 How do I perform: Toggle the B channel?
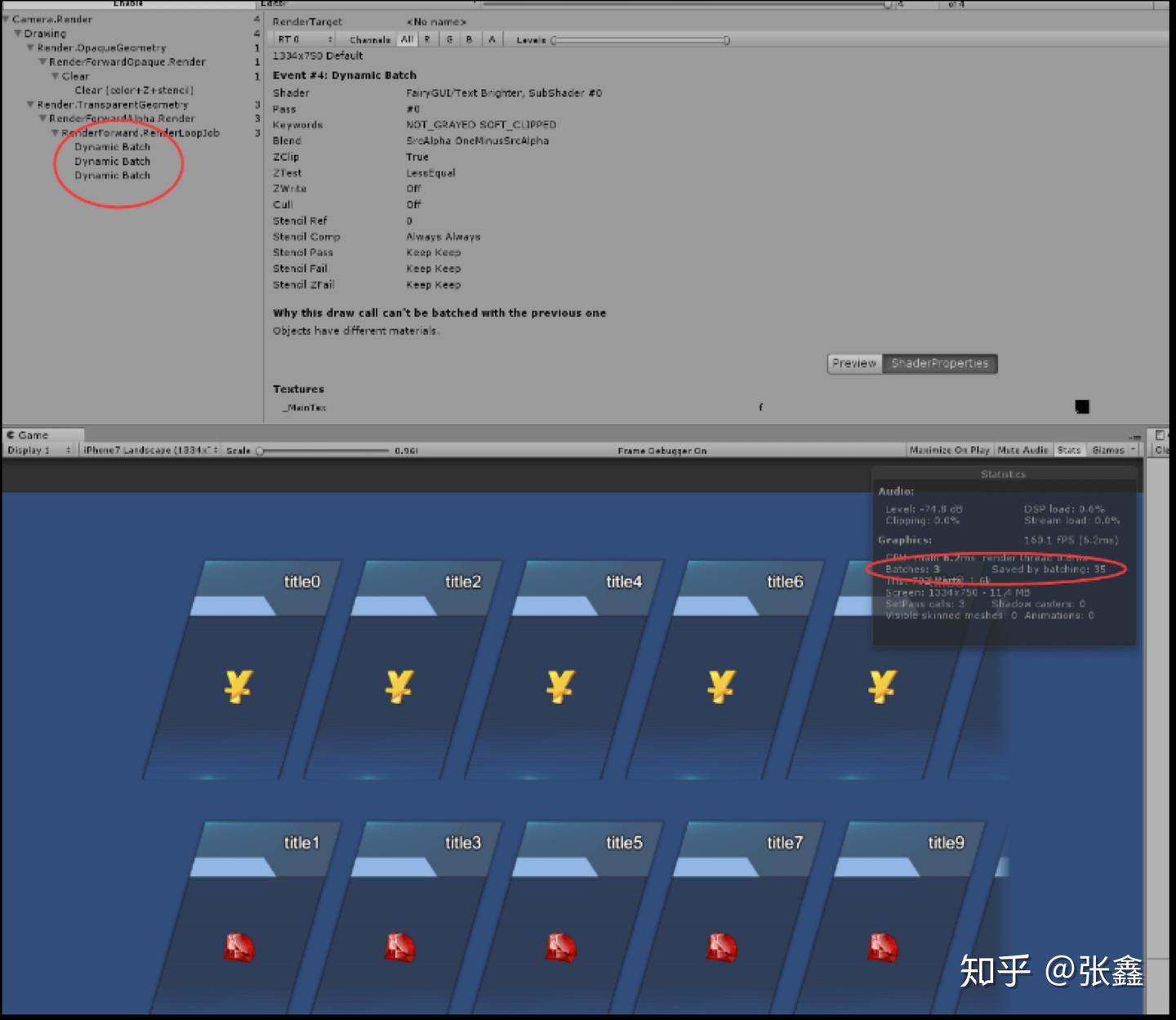pos(470,39)
